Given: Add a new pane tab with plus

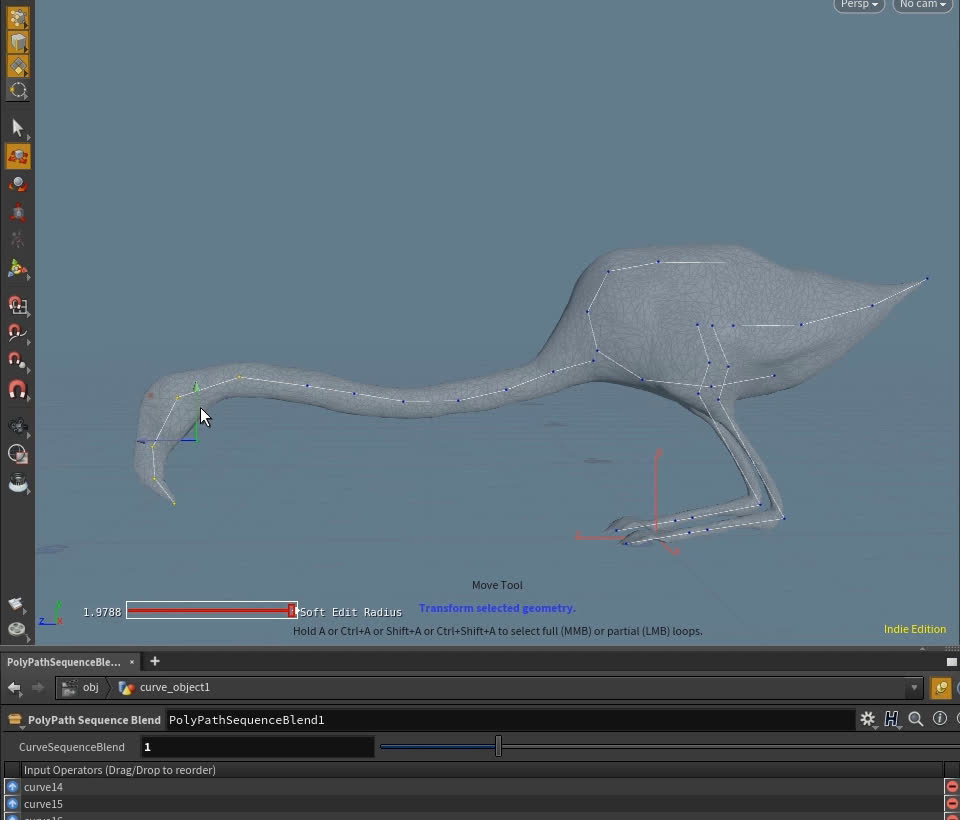Looking at the screenshot, I should pos(155,661).
